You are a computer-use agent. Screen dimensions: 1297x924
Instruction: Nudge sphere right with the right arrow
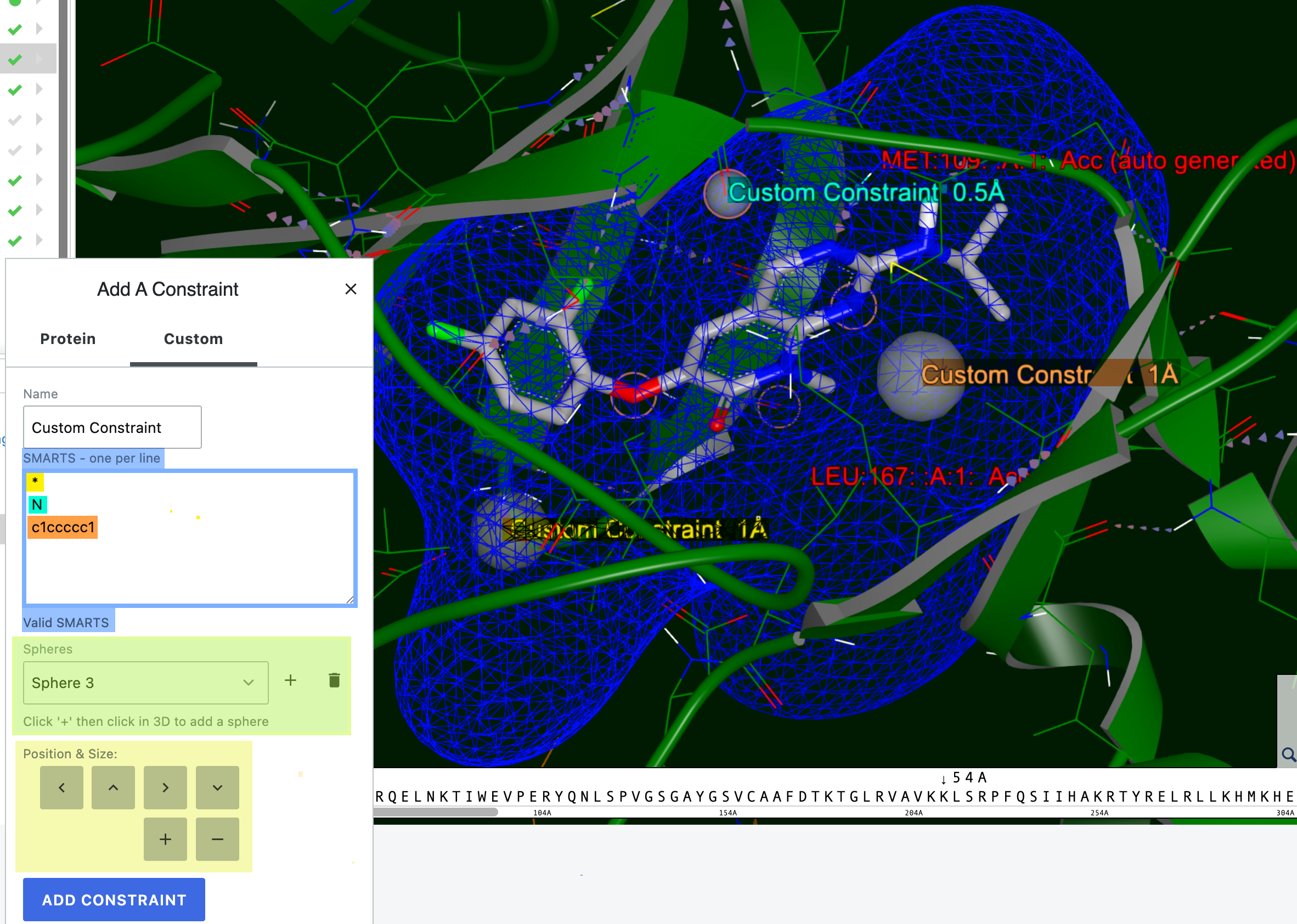tap(165, 787)
